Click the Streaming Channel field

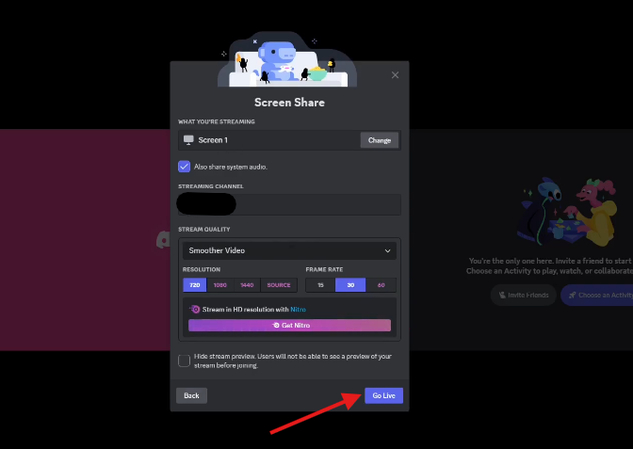289,204
